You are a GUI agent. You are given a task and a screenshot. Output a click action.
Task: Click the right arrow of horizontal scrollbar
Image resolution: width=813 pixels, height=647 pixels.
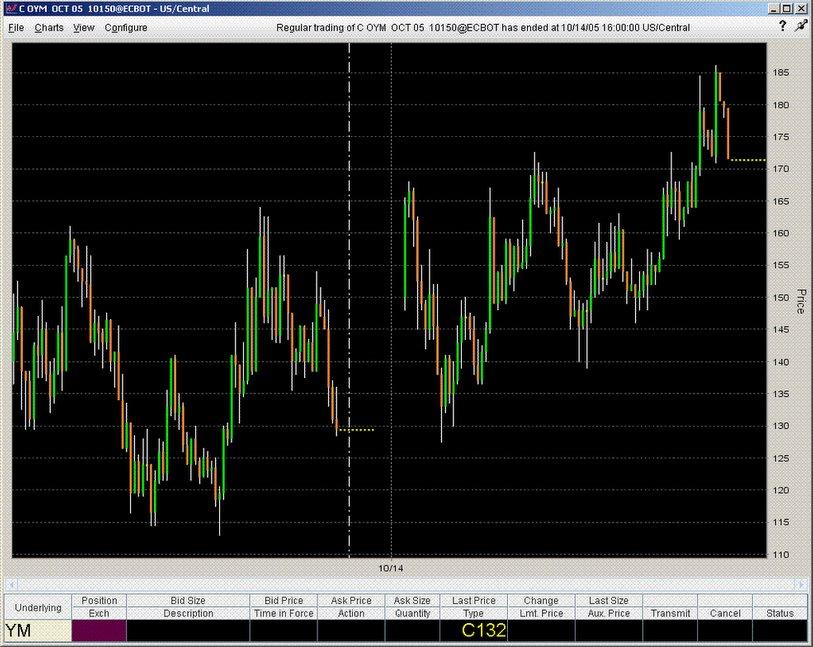click(802, 584)
